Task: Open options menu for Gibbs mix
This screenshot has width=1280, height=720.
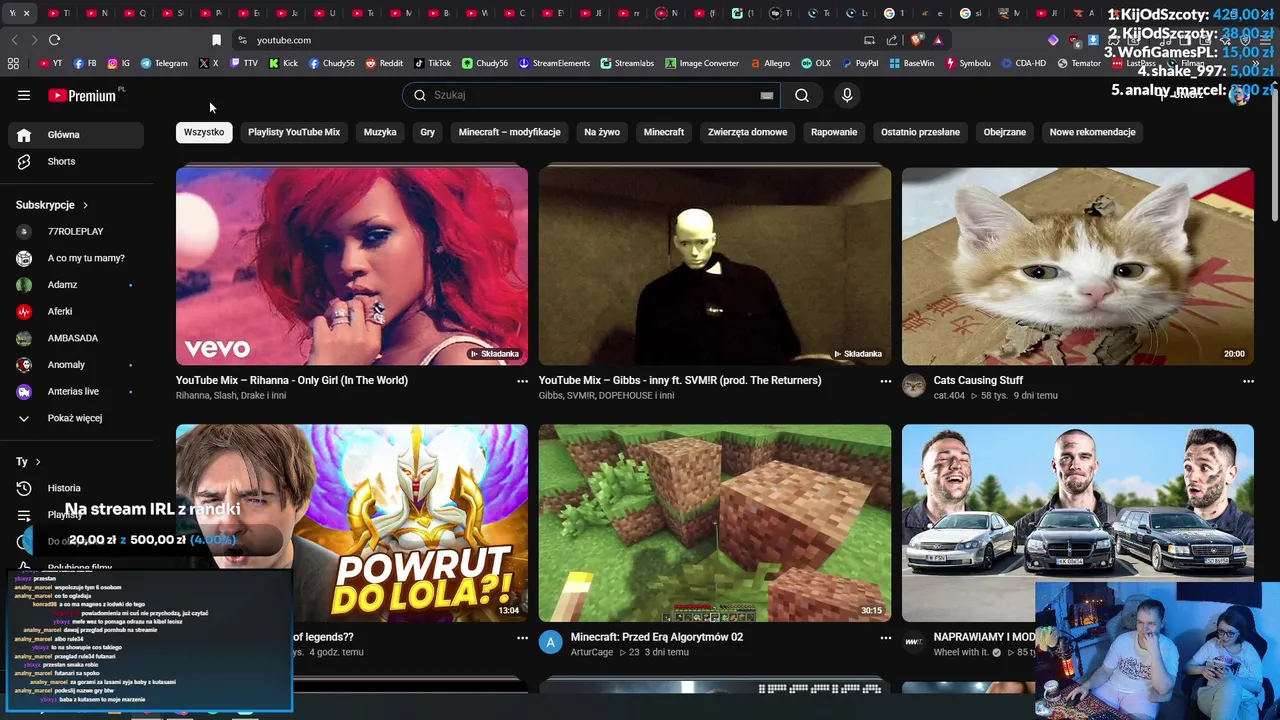Action: tap(885, 381)
